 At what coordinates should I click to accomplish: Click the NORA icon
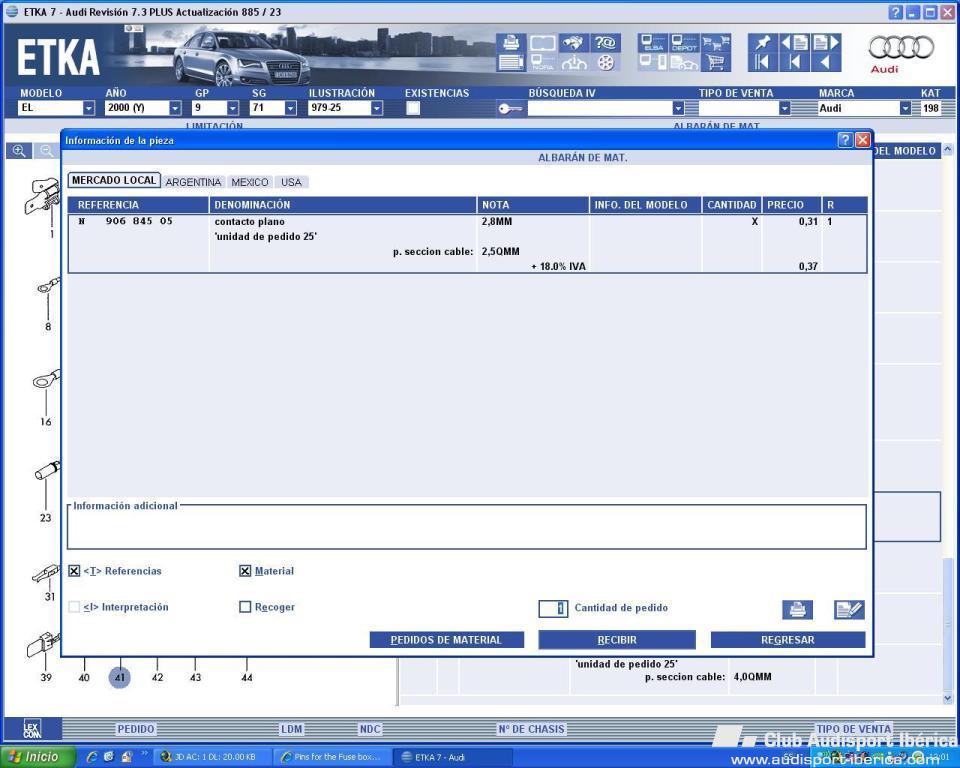(x=542, y=61)
